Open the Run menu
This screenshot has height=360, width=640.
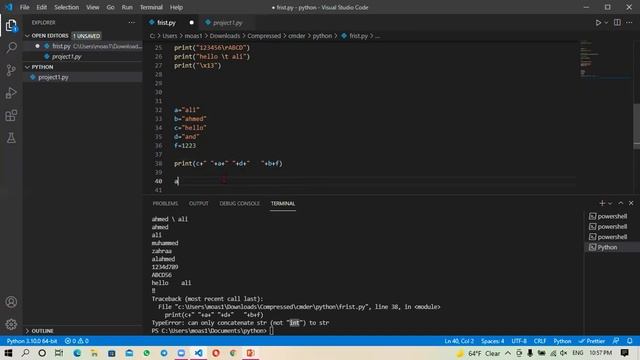pos(127,7)
